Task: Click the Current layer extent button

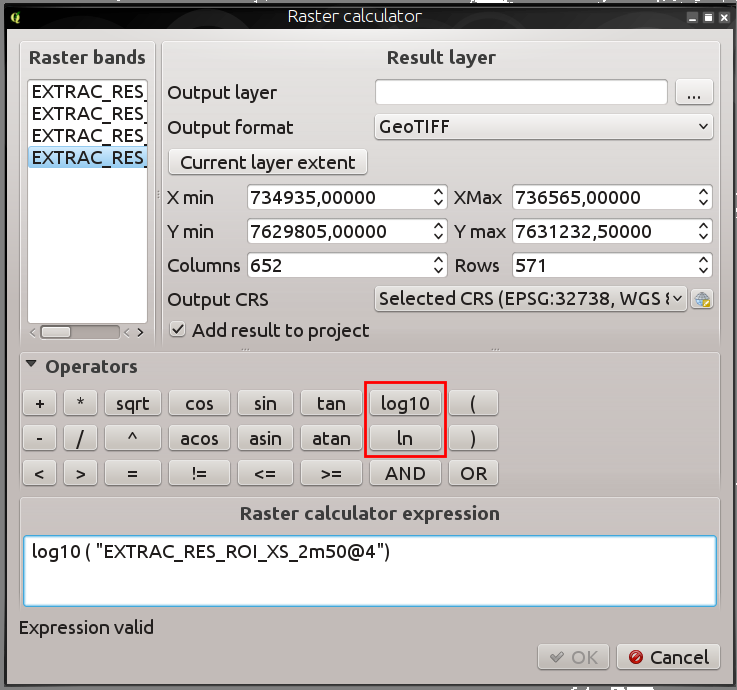Action: [x=268, y=162]
